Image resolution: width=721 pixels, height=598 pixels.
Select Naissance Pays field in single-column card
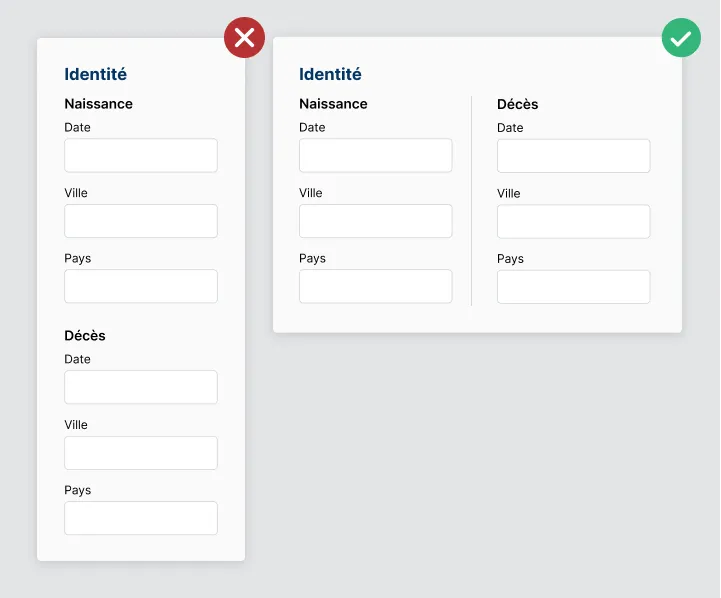click(141, 286)
